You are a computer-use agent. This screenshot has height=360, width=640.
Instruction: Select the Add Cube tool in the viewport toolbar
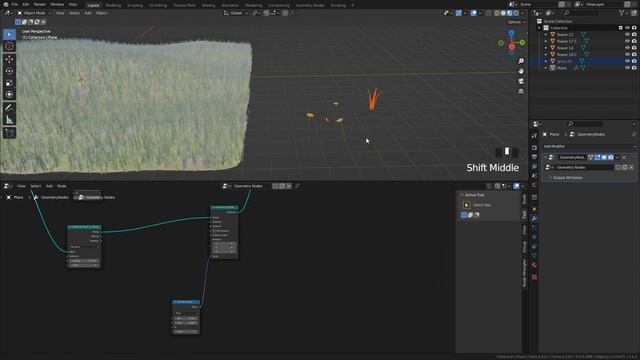coord(9,133)
